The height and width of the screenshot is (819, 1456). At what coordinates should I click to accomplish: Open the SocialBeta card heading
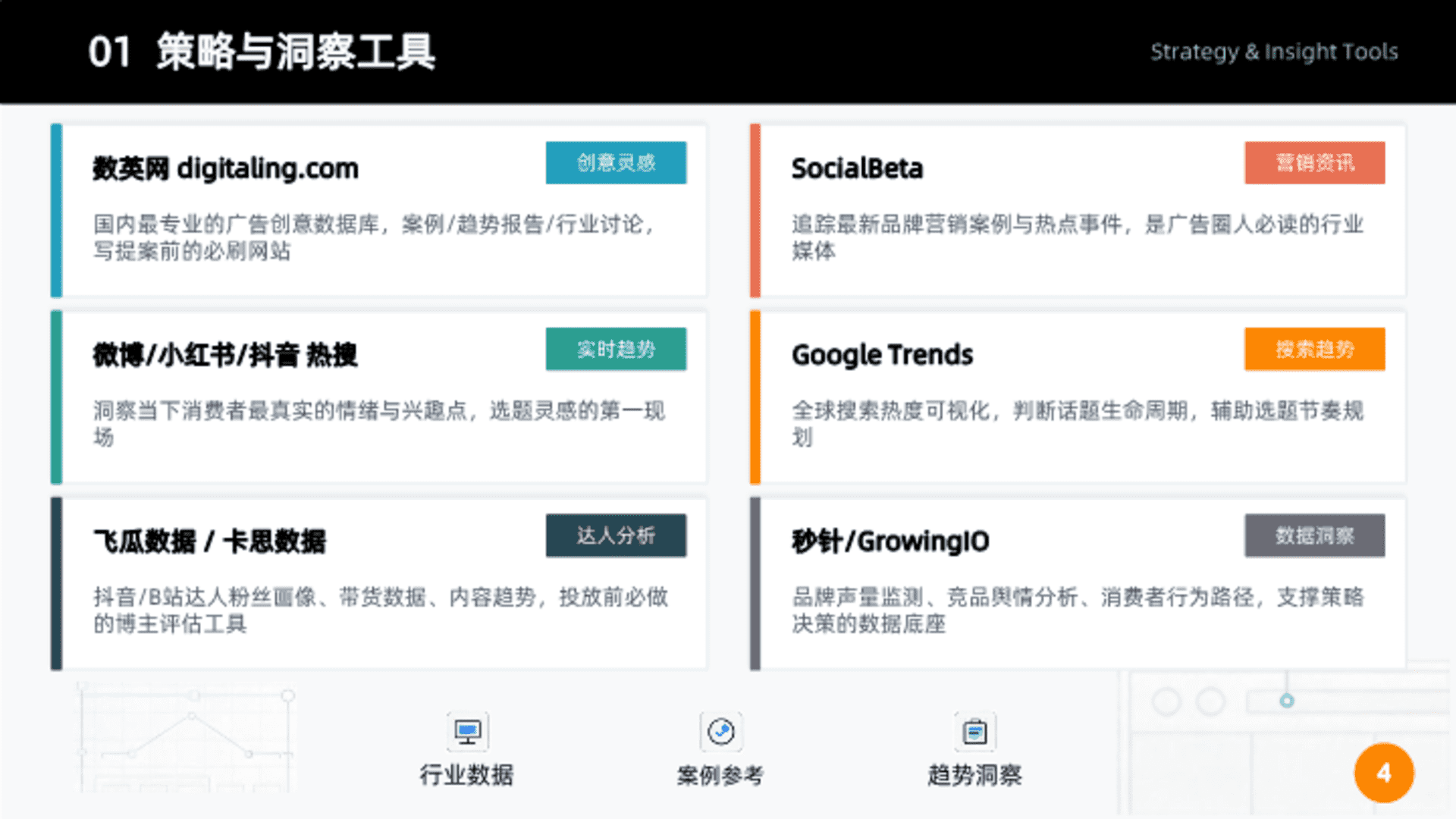point(857,168)
